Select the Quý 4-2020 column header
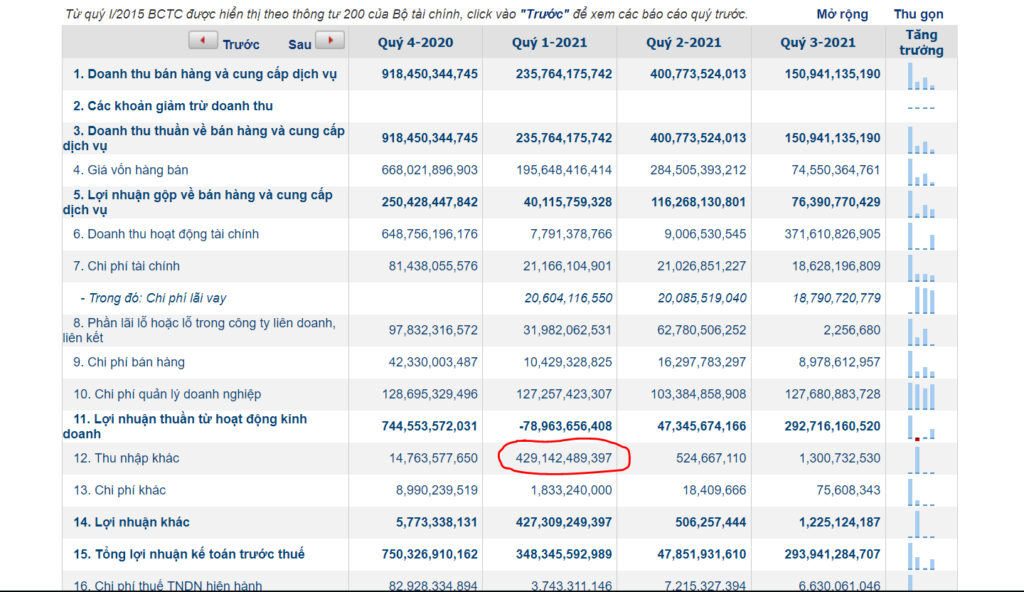This screenshot has width=1024, height=592. click(415, 42)
